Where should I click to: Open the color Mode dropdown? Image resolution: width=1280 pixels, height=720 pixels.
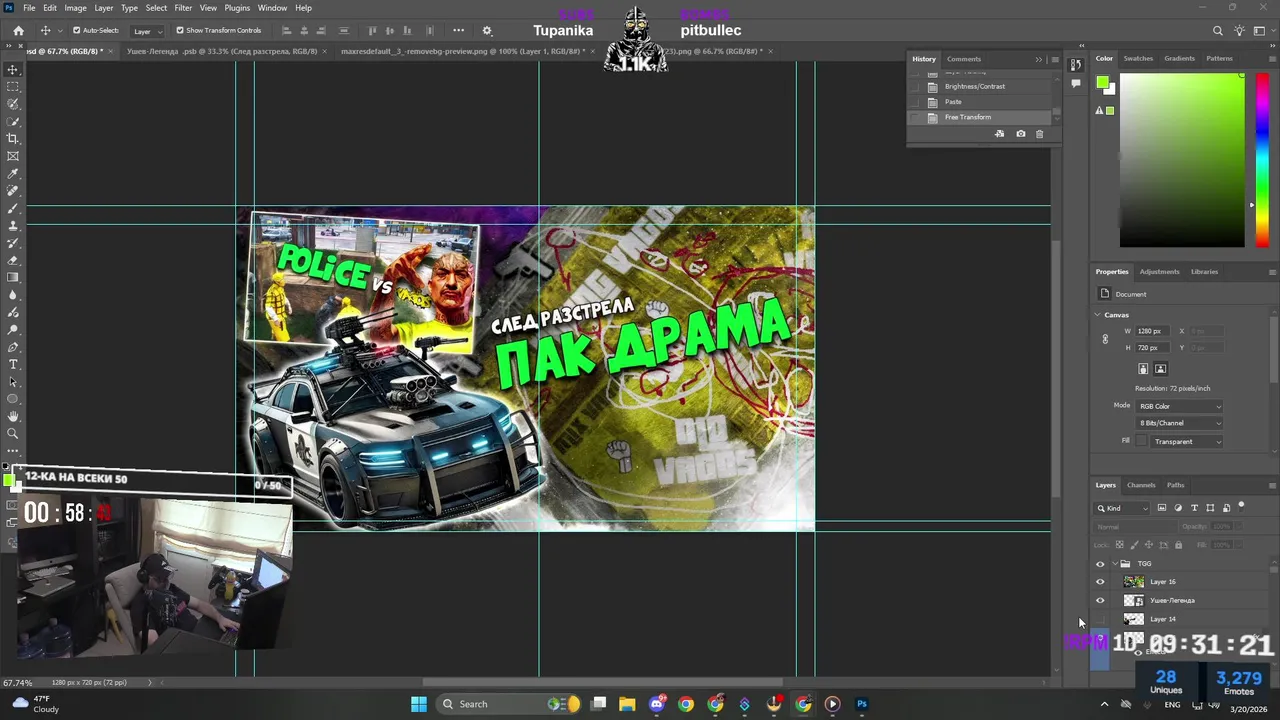coord(1180,406)
